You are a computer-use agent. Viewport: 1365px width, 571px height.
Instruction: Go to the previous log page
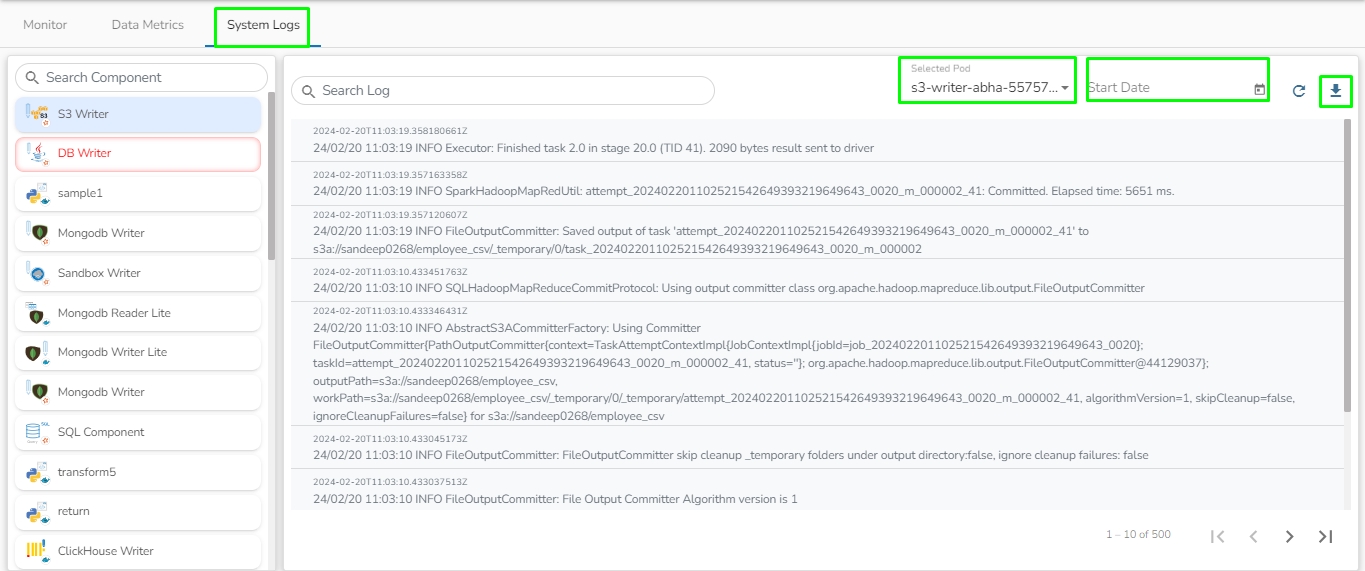click(1253, 536)
